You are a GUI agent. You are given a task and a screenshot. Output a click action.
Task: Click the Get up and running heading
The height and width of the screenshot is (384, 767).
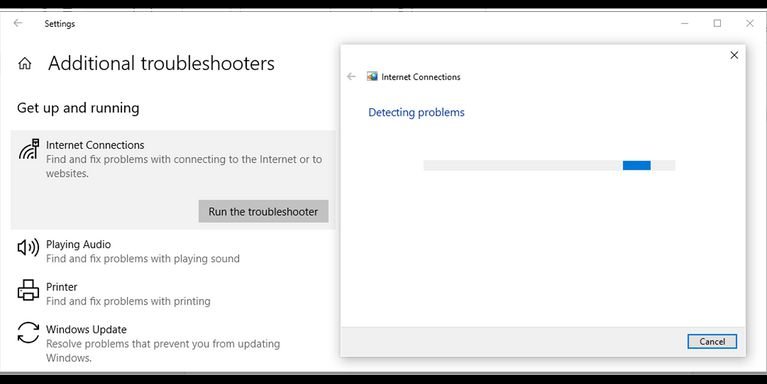pyautogui.click(x=78, y=108)
